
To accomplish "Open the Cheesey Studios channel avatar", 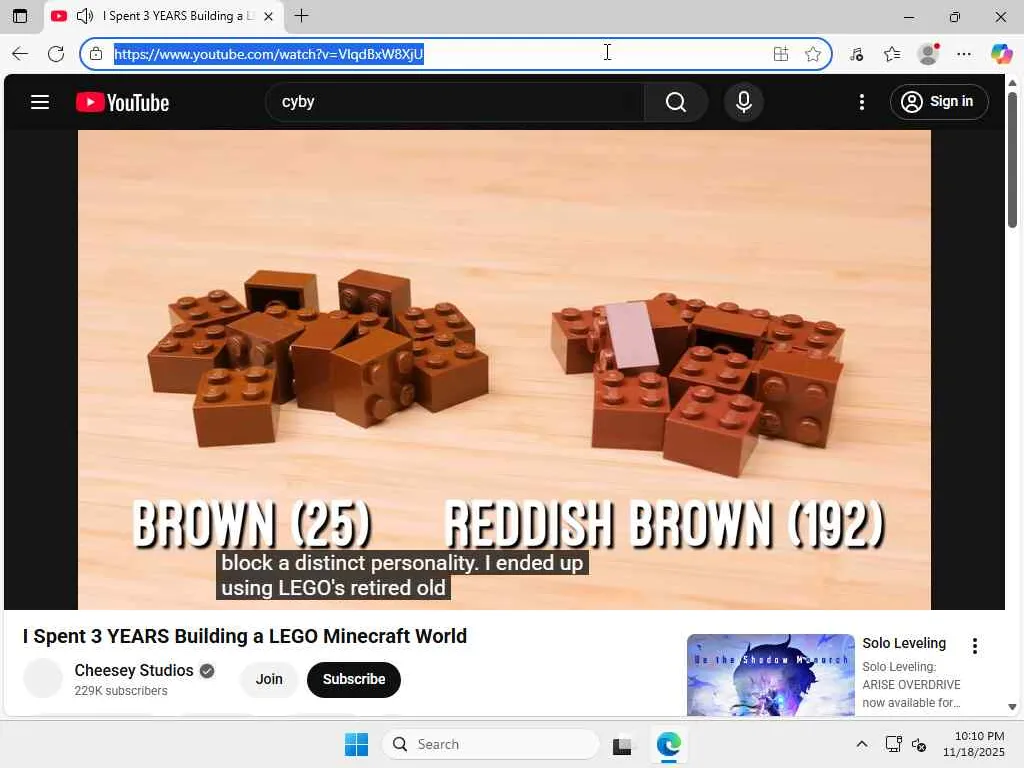I will coord(42,679).
